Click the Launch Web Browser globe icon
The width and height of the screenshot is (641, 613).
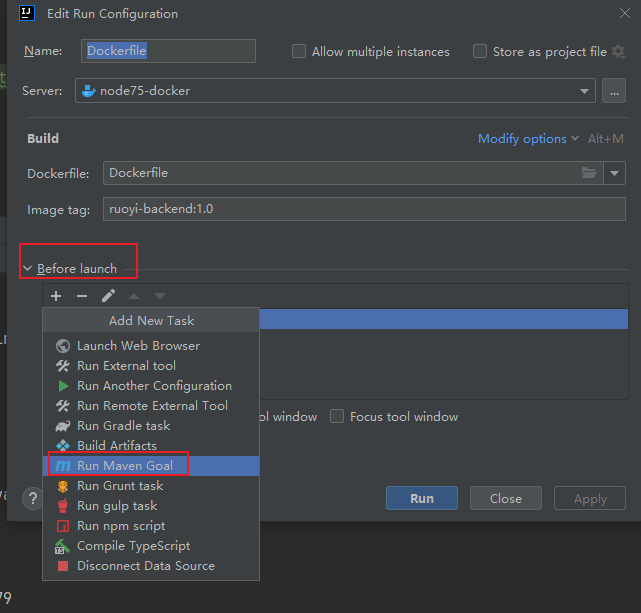(x=63, y=346)
